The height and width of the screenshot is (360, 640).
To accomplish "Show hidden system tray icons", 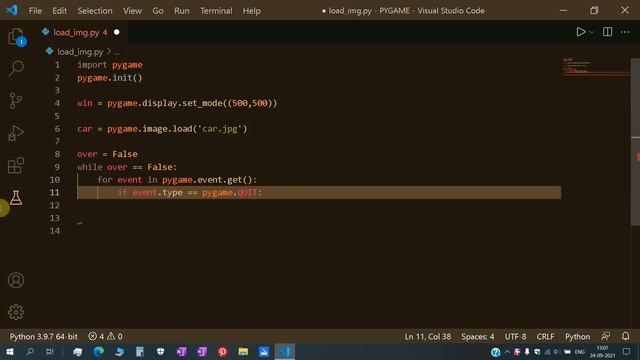I will point(507,351).
